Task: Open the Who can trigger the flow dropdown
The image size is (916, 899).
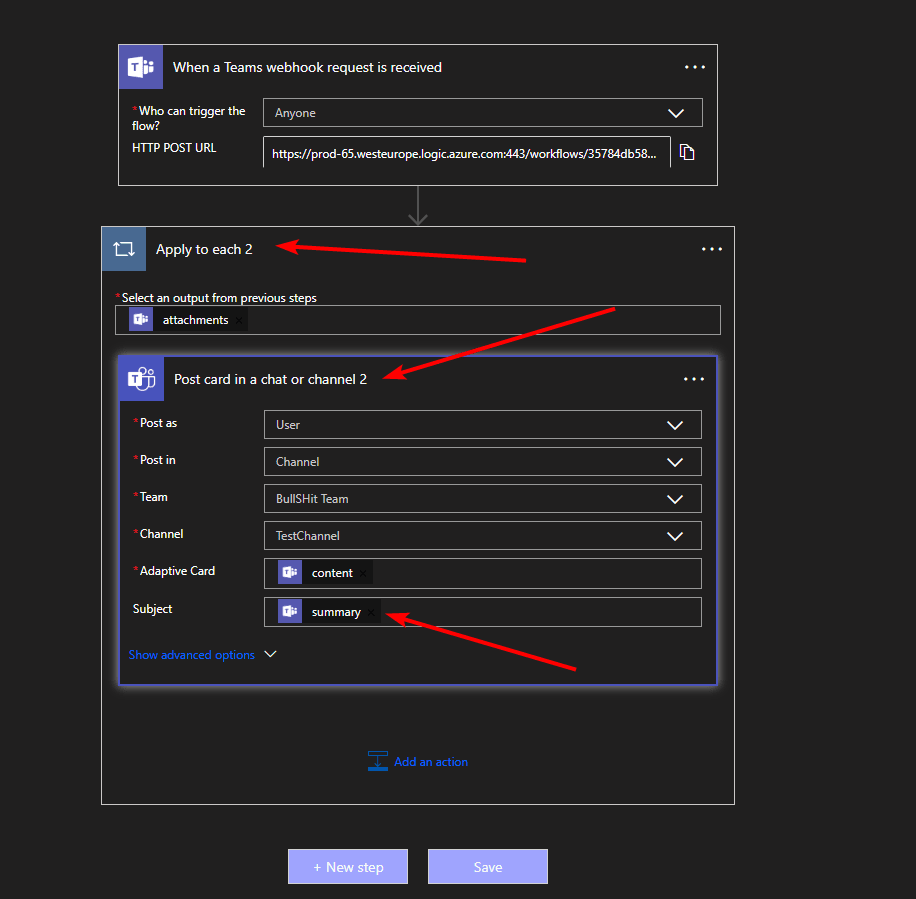Action: 483,113
